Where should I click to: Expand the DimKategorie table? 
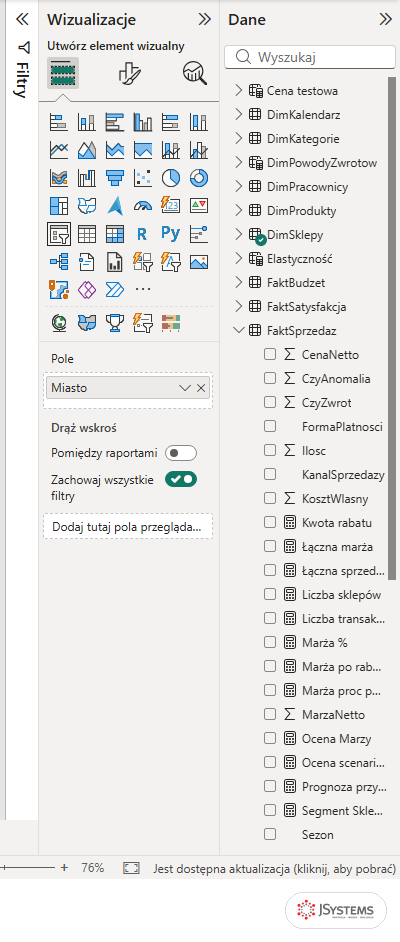238,138
